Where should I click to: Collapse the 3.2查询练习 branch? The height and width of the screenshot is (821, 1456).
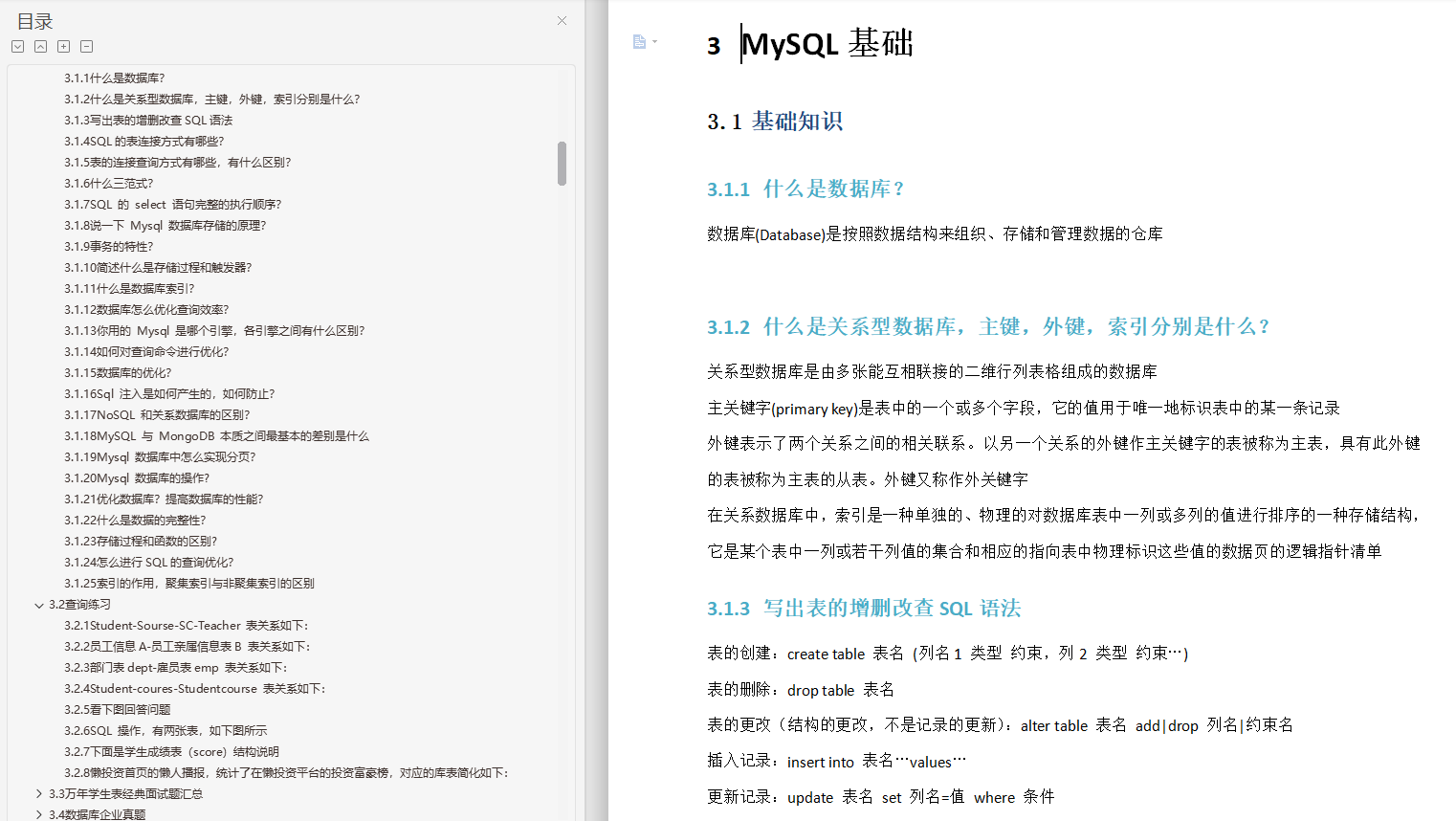point(38,604)
